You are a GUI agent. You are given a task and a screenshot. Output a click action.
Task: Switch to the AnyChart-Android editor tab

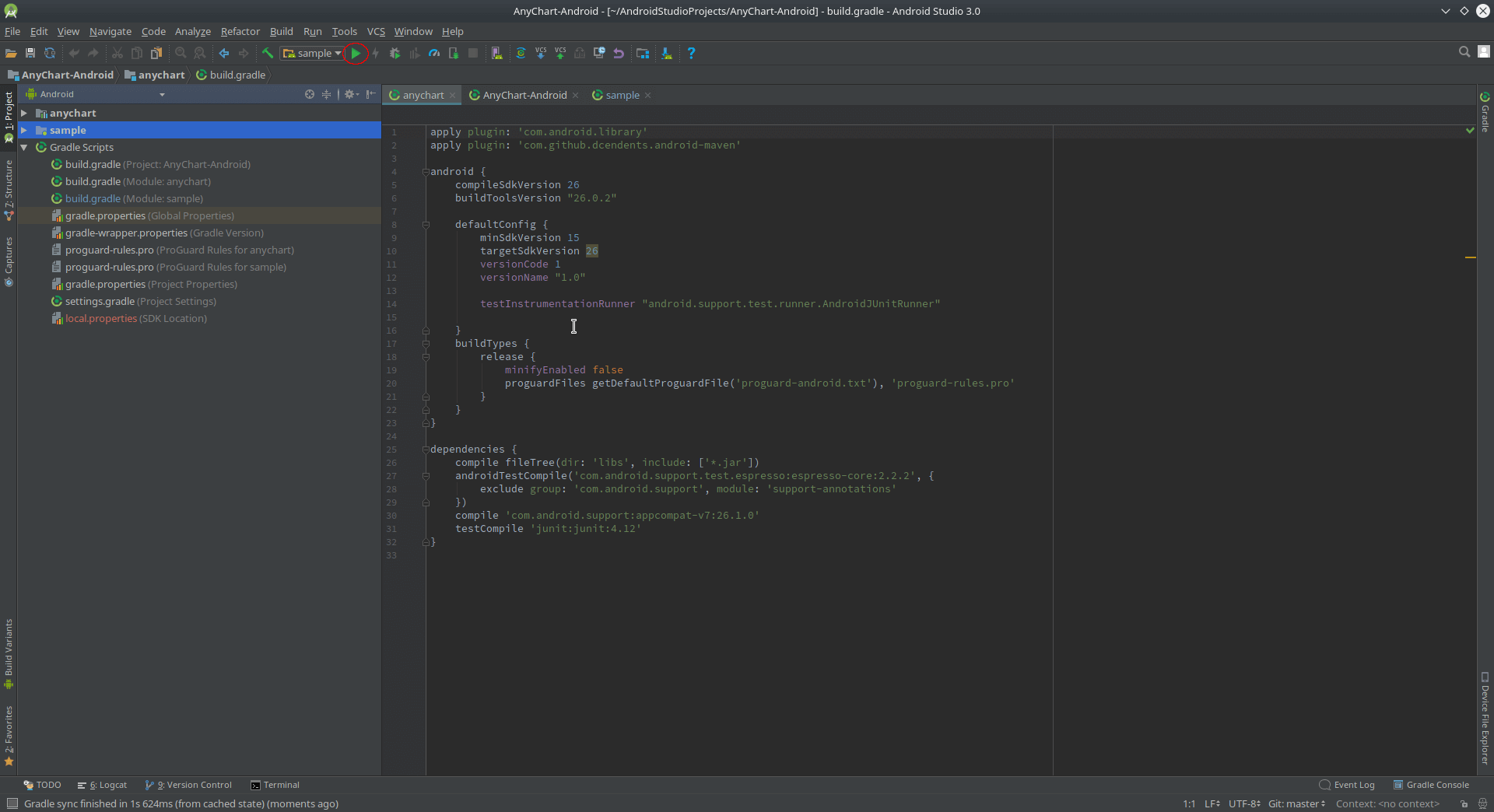pyautogui.click(x=524, y=95)
